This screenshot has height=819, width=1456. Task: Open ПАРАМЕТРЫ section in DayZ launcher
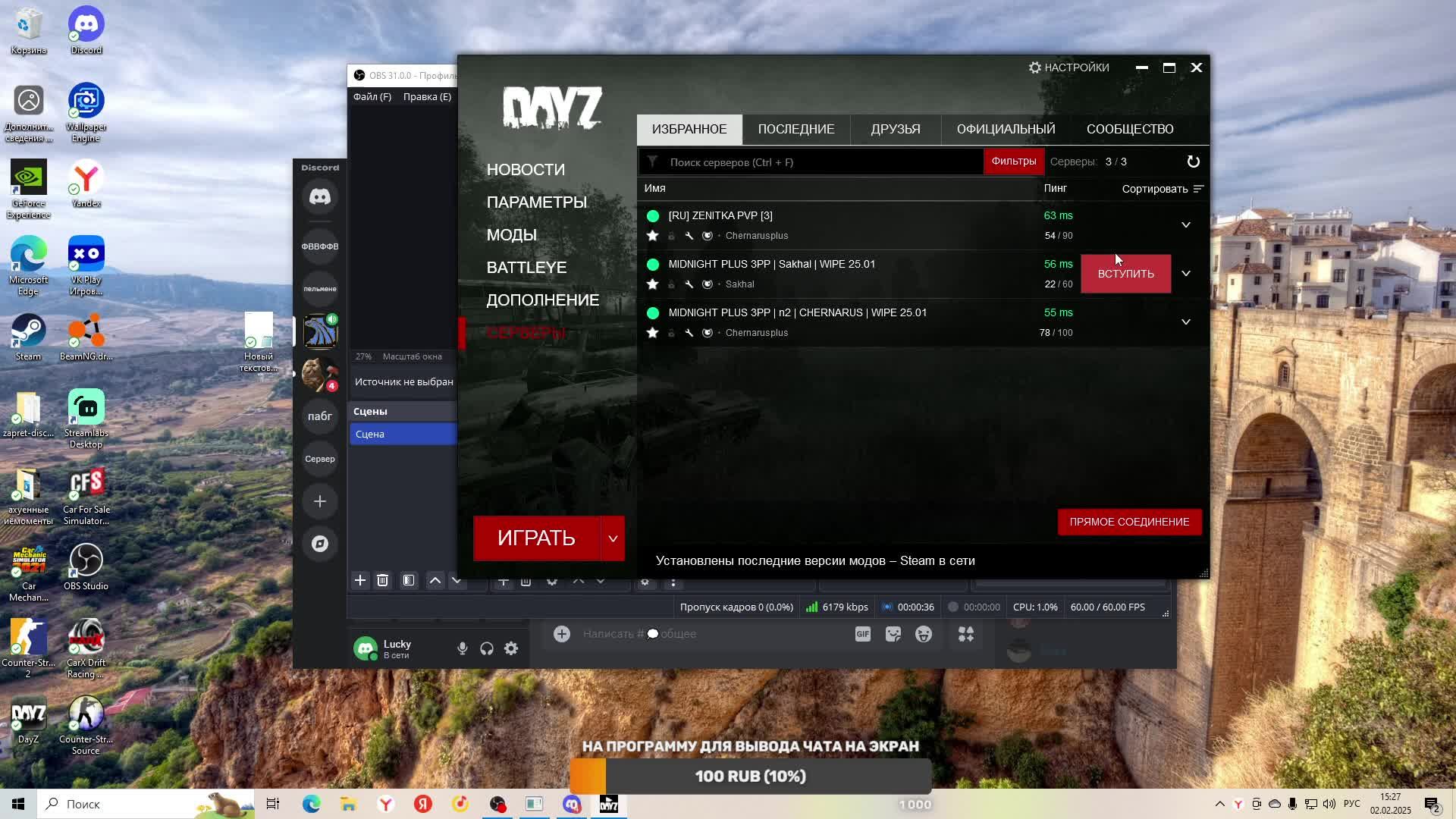coord(537,202)
